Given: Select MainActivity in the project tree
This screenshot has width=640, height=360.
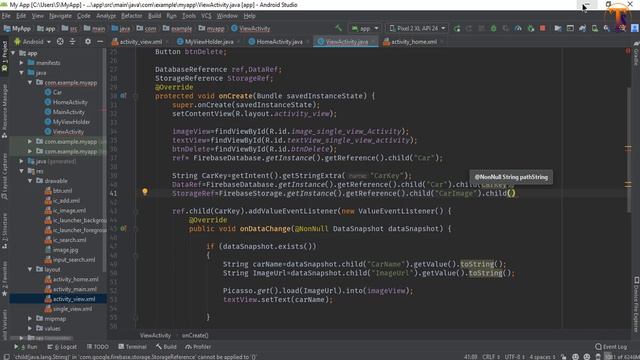Looking at the screenshot, I should click(69, 112).
